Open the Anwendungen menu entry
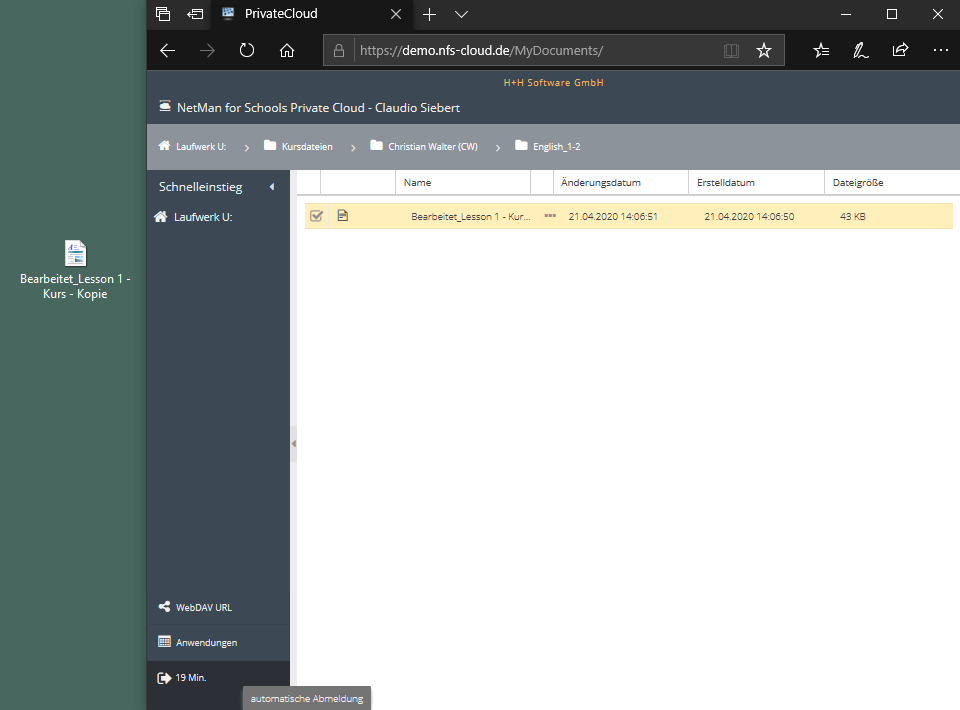 point(206,642)
